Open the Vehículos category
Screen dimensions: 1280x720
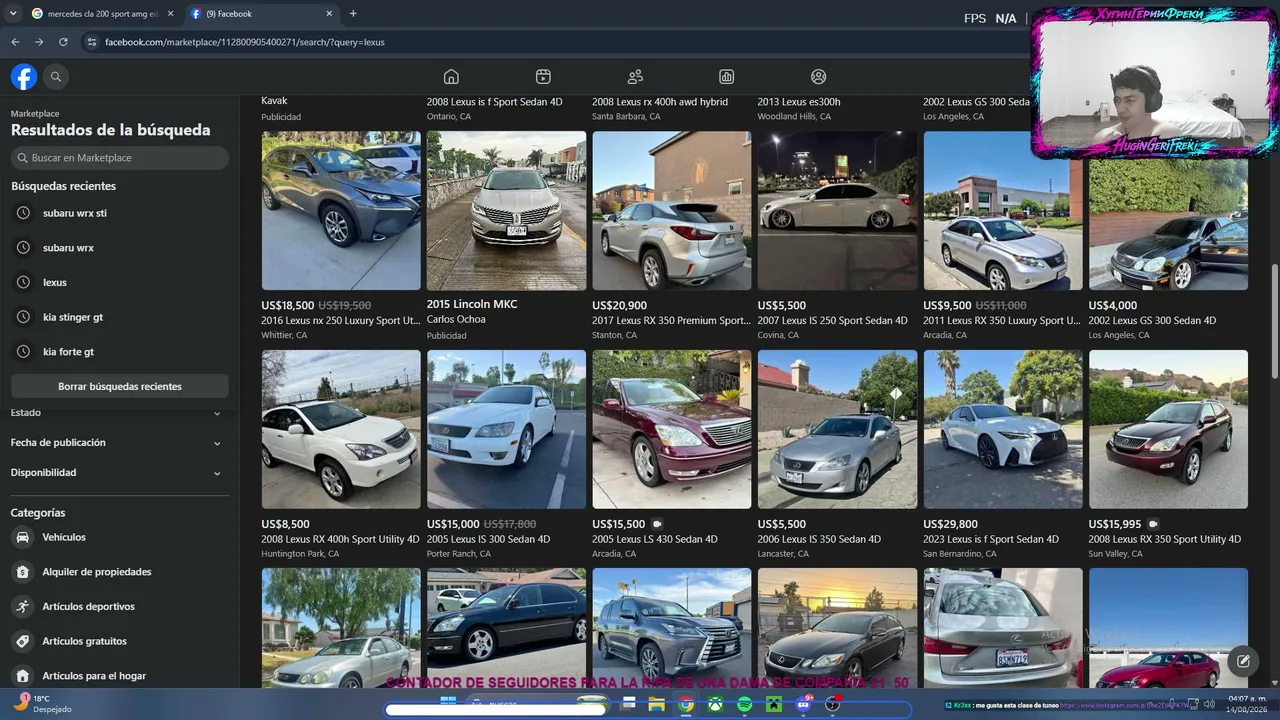pos(119,538)
